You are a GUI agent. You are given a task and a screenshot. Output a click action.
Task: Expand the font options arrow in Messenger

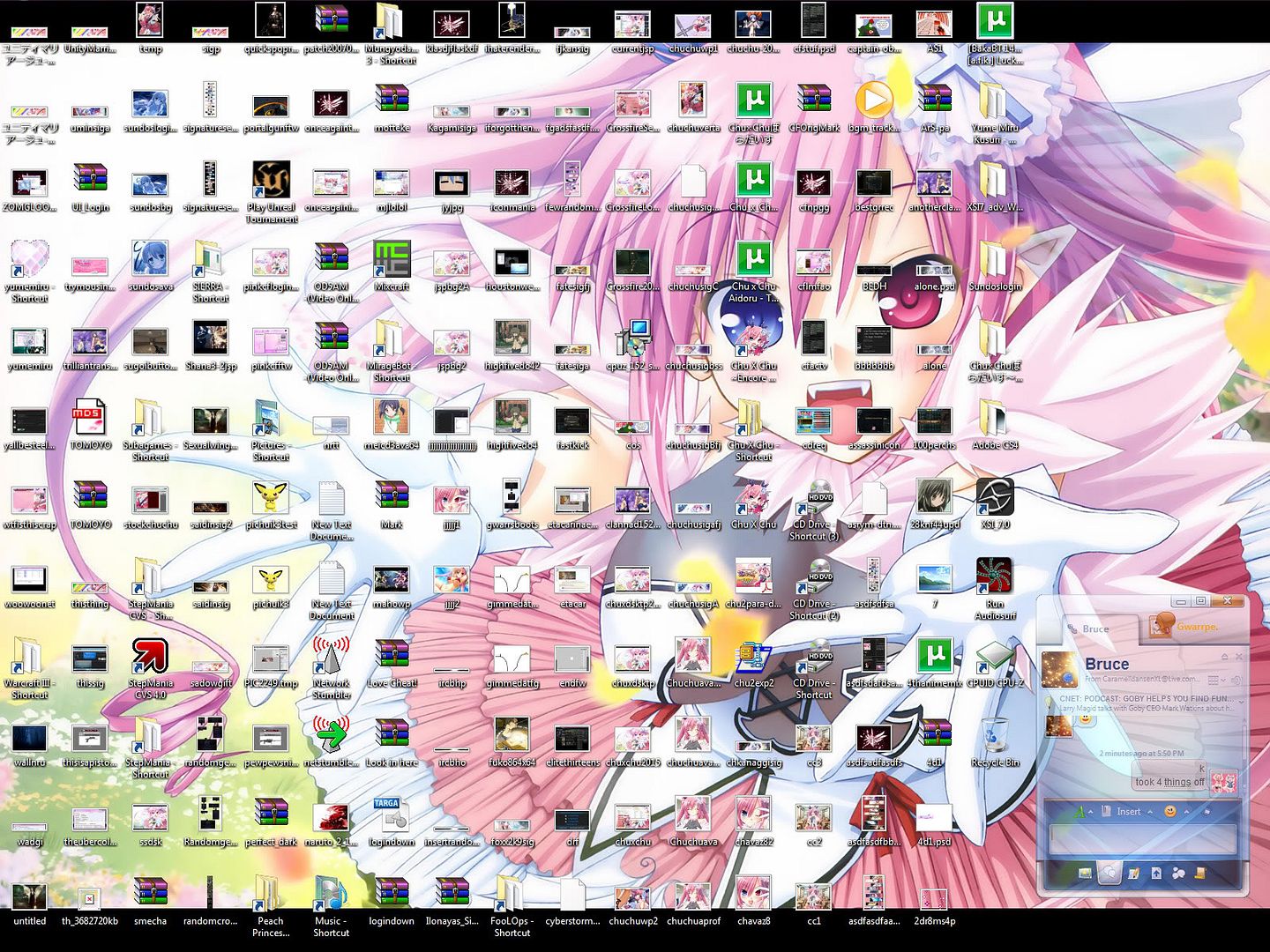point(1090,812)
